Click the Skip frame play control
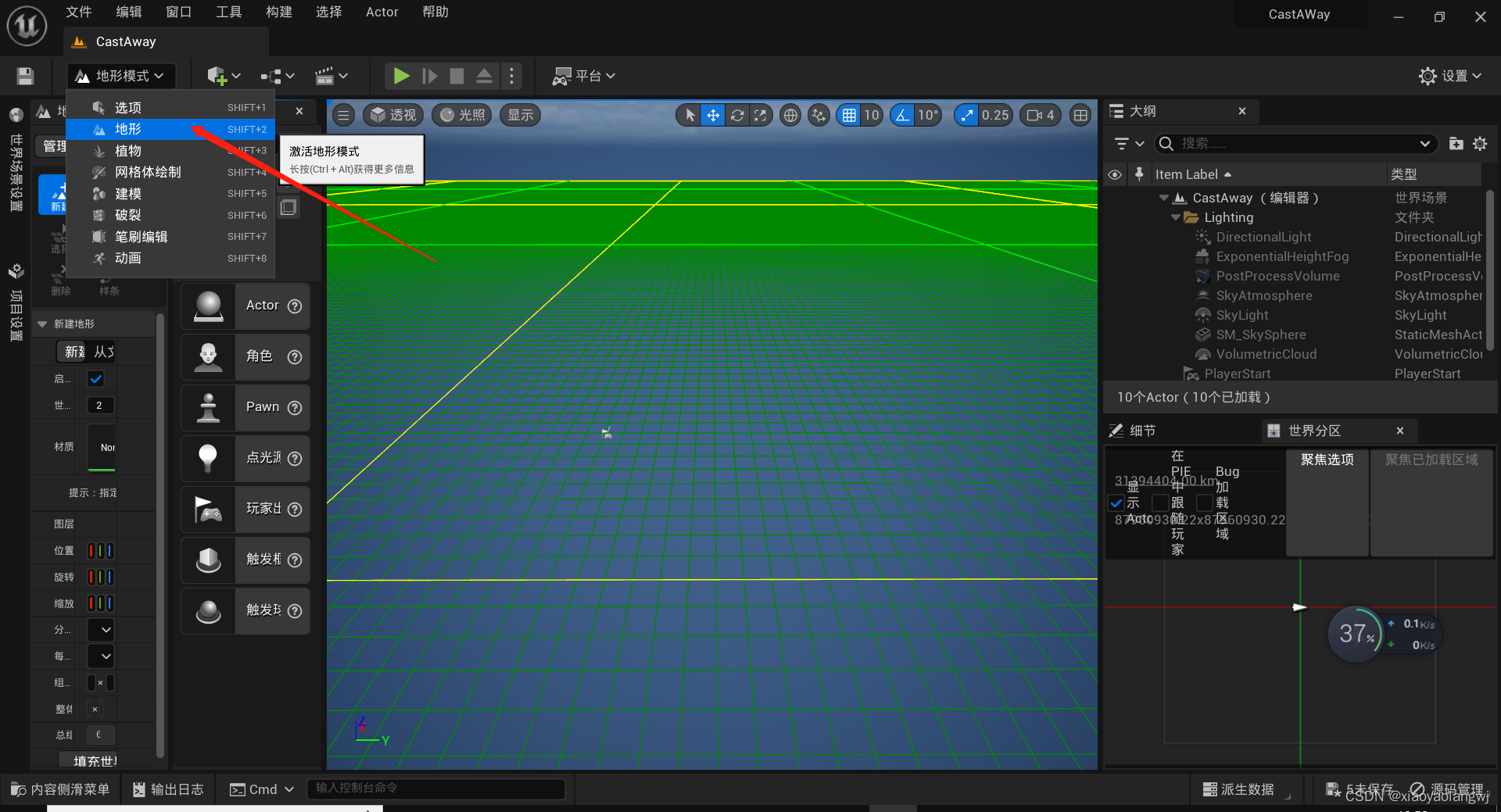 (429, 76)
